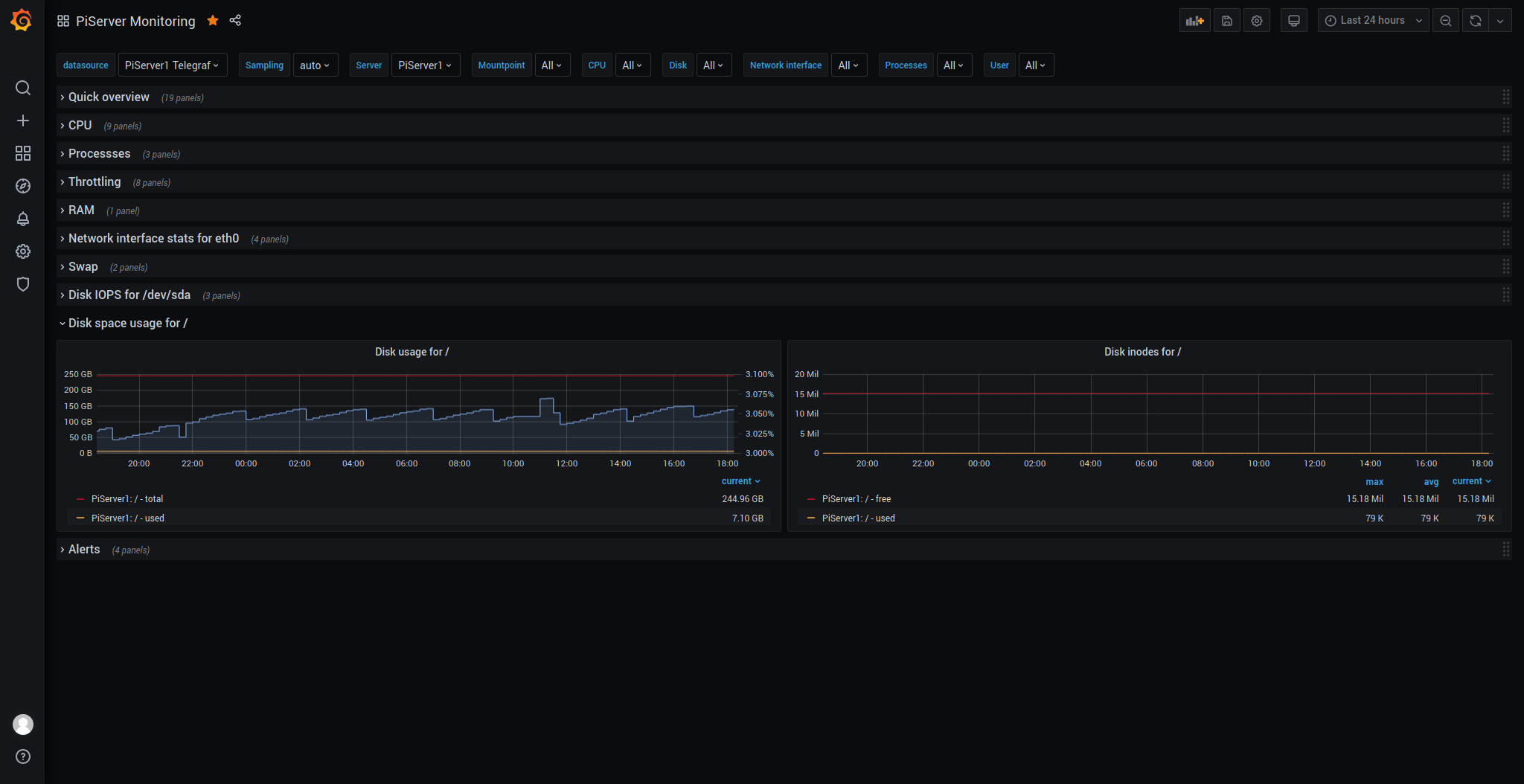The height and width of the screenshot is (784, 1524).
Task: Open the Disk inodes for / panel menu
Action: pos(1142,352)
